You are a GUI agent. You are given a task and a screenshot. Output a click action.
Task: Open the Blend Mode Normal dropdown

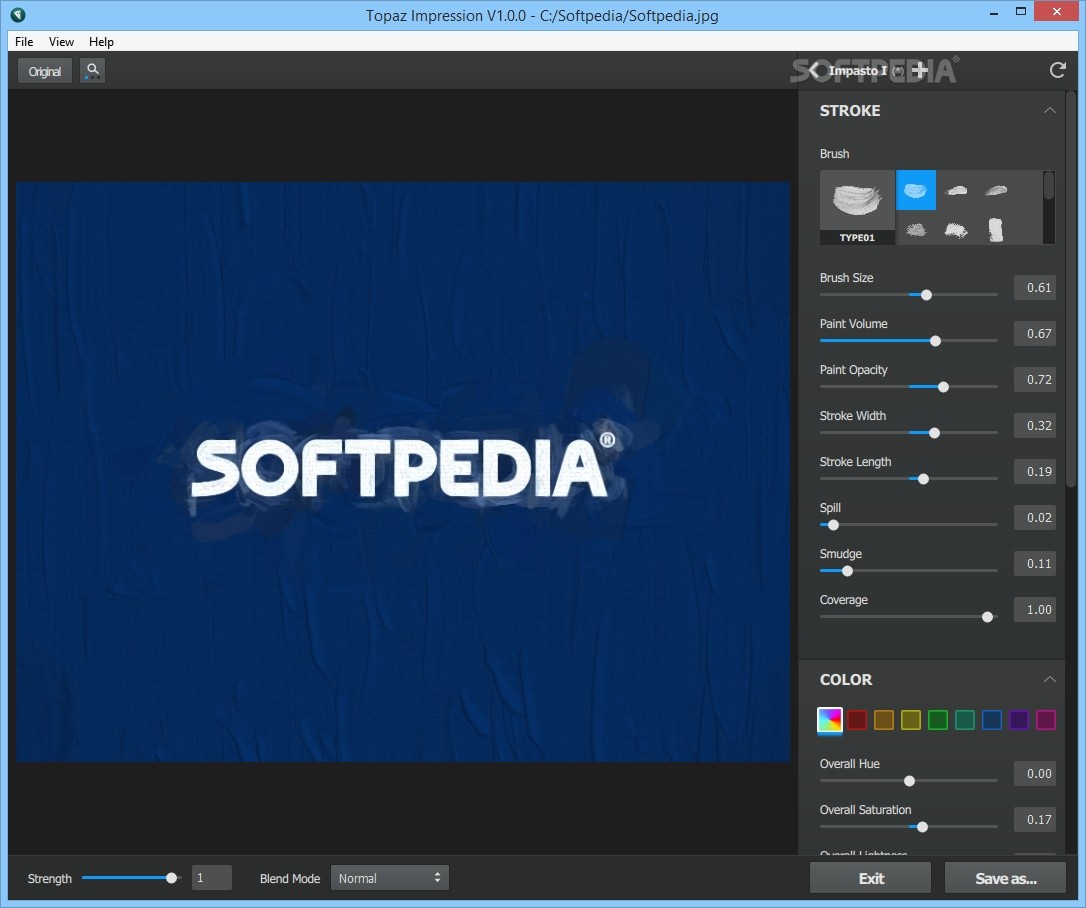point(390,878)
